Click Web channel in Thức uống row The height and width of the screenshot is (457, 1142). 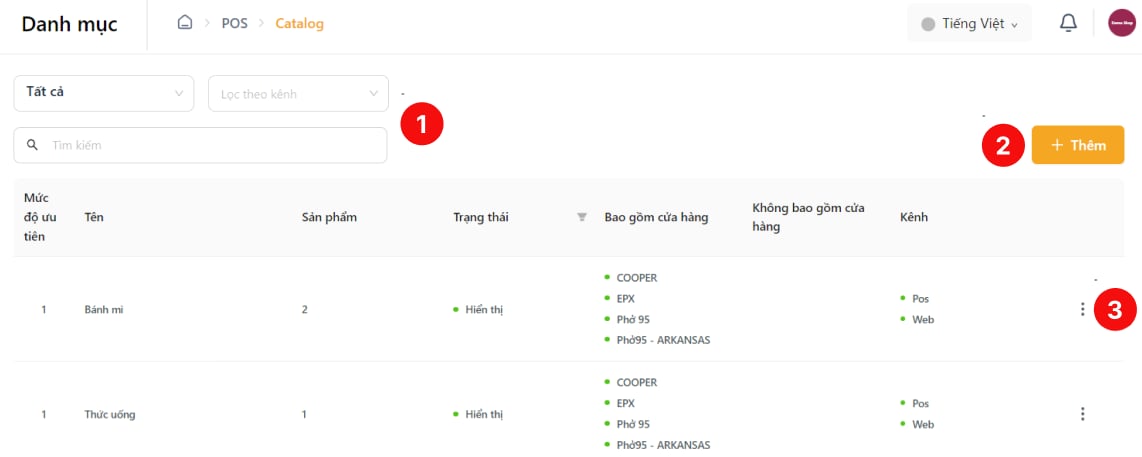(x=923, y=424)
